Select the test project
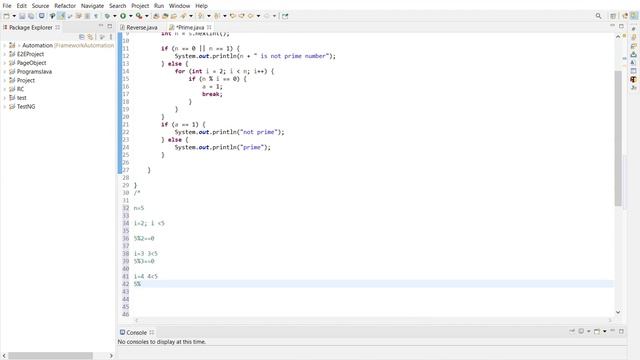Screen dimensions: 640x360 tap(21, 98)
